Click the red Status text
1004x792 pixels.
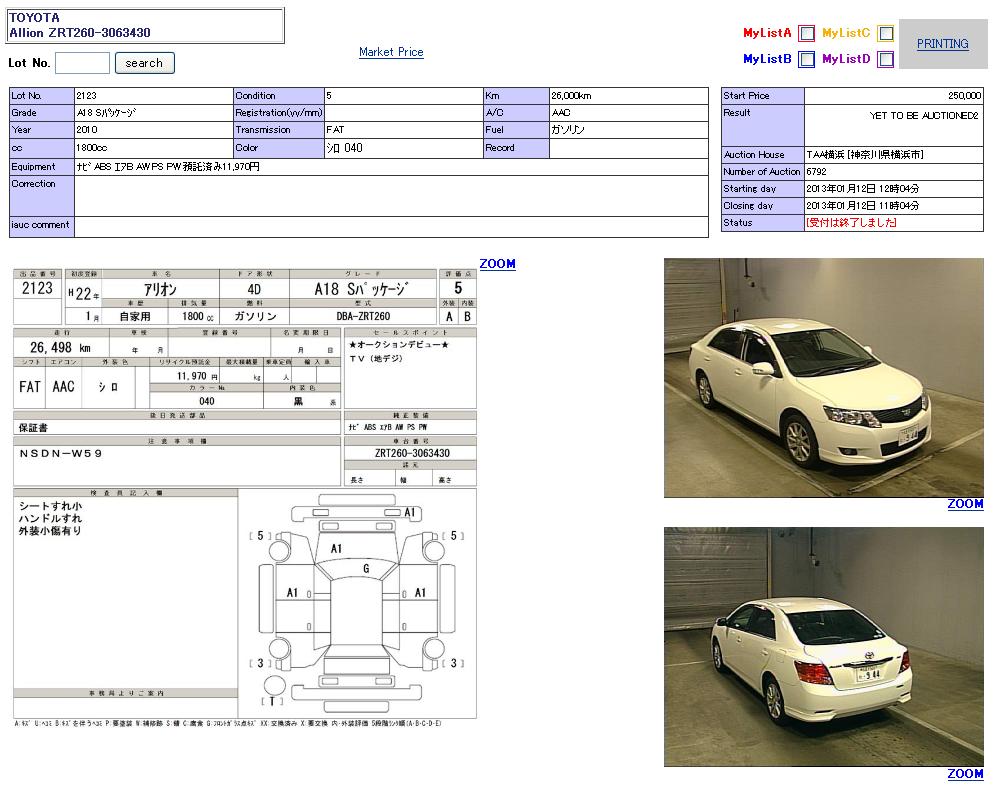click(x=851, y=223)
